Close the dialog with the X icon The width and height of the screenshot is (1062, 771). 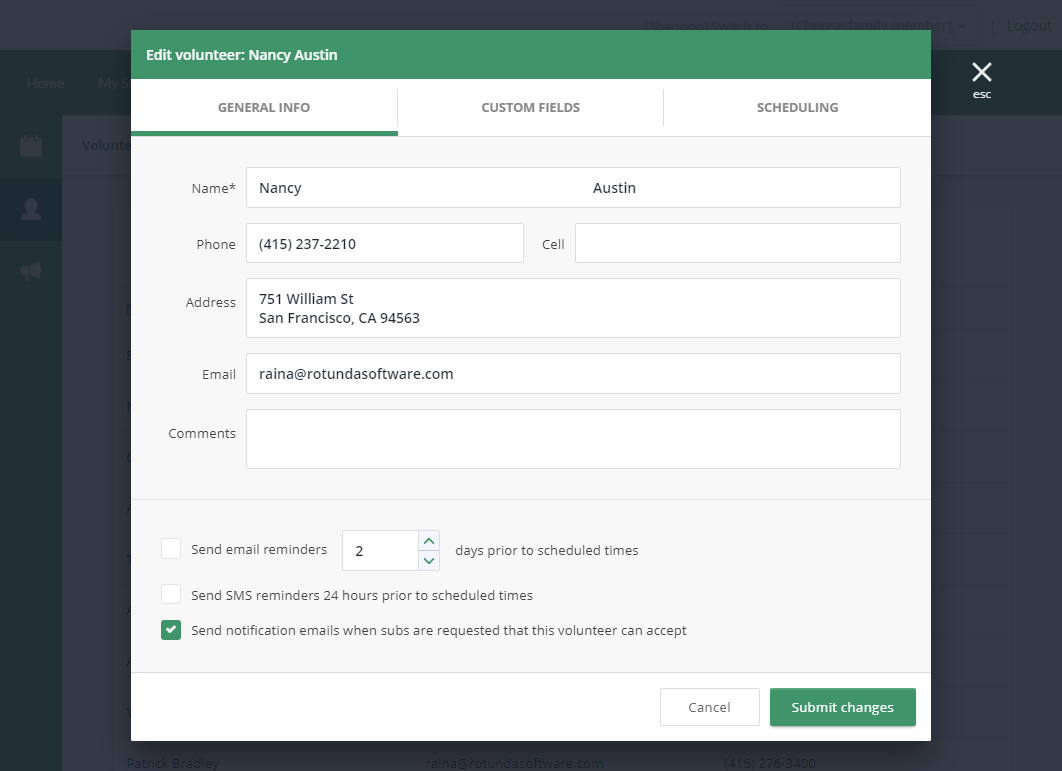point(981,73)
